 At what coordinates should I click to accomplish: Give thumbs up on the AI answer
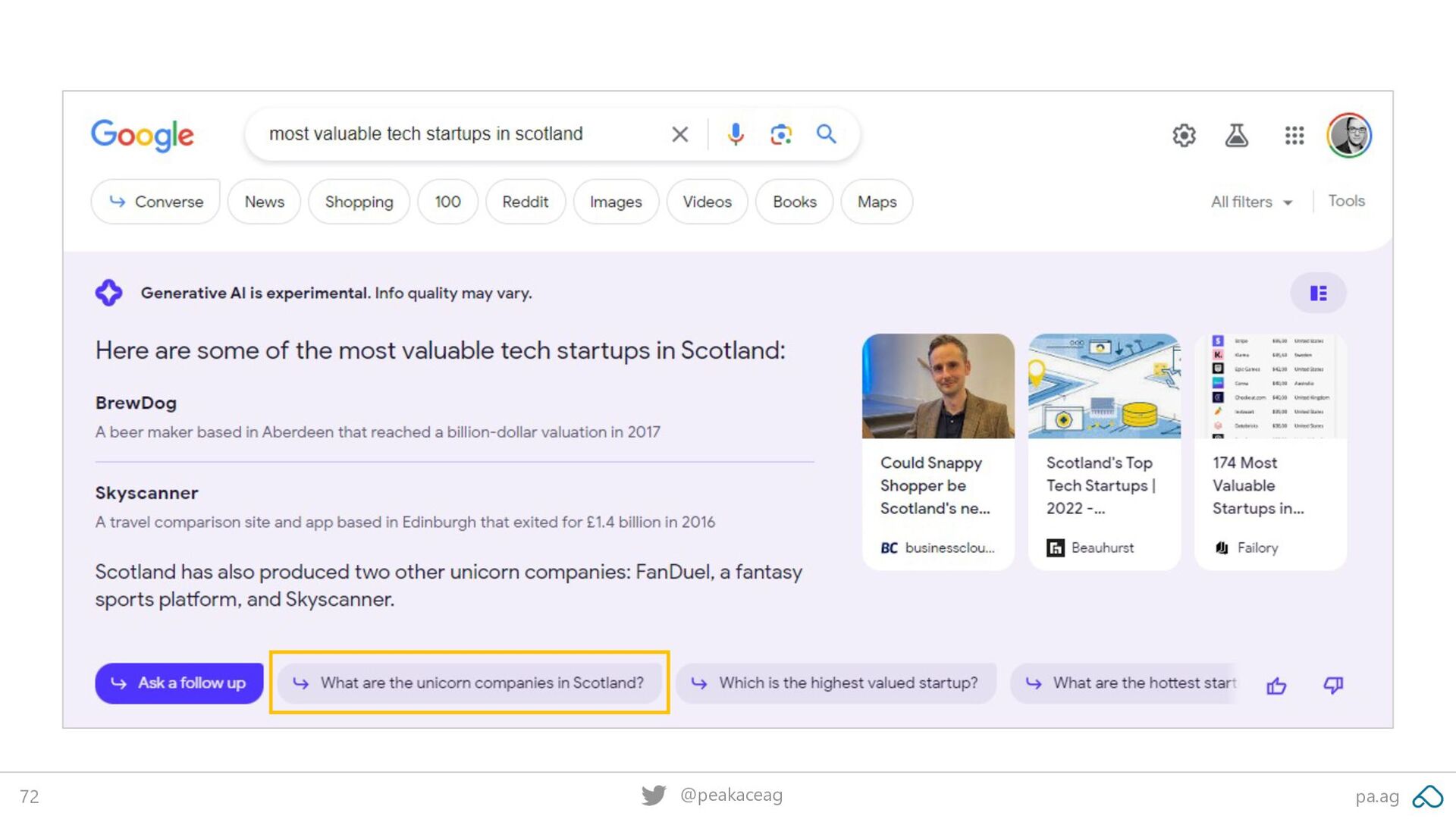tap(1276, 686)
